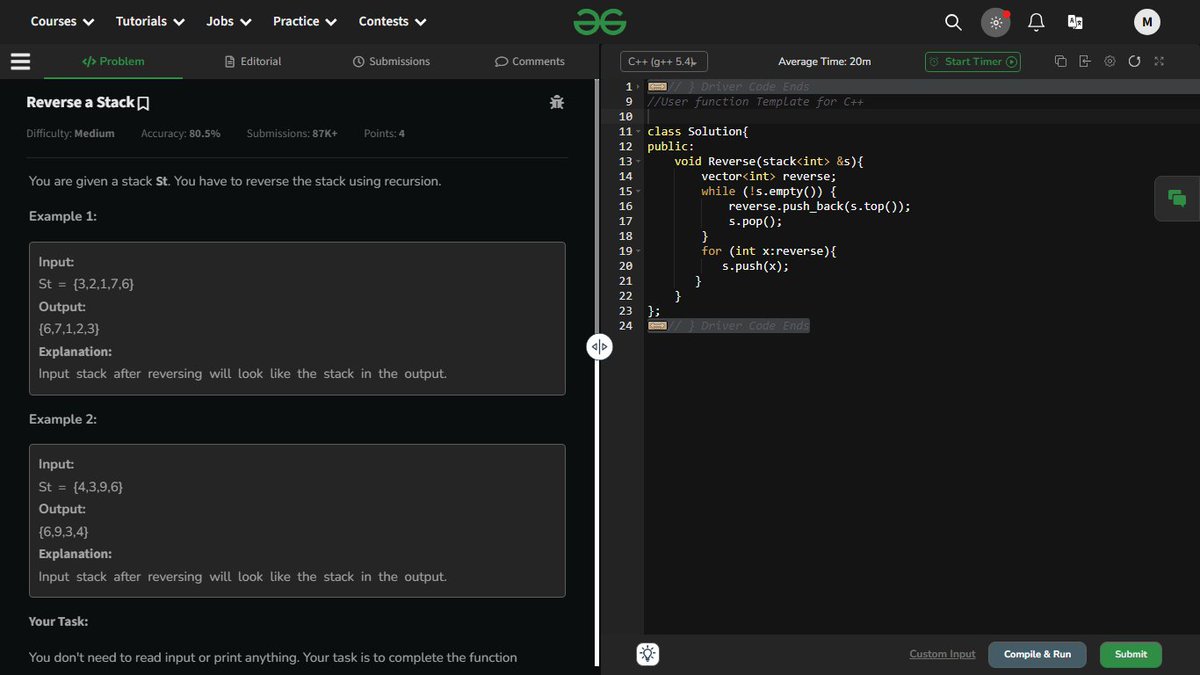The height and width of the screenshot is (675, 1200).
Task: Expand the Jobs menu
Action: click(x=229, y=21)
